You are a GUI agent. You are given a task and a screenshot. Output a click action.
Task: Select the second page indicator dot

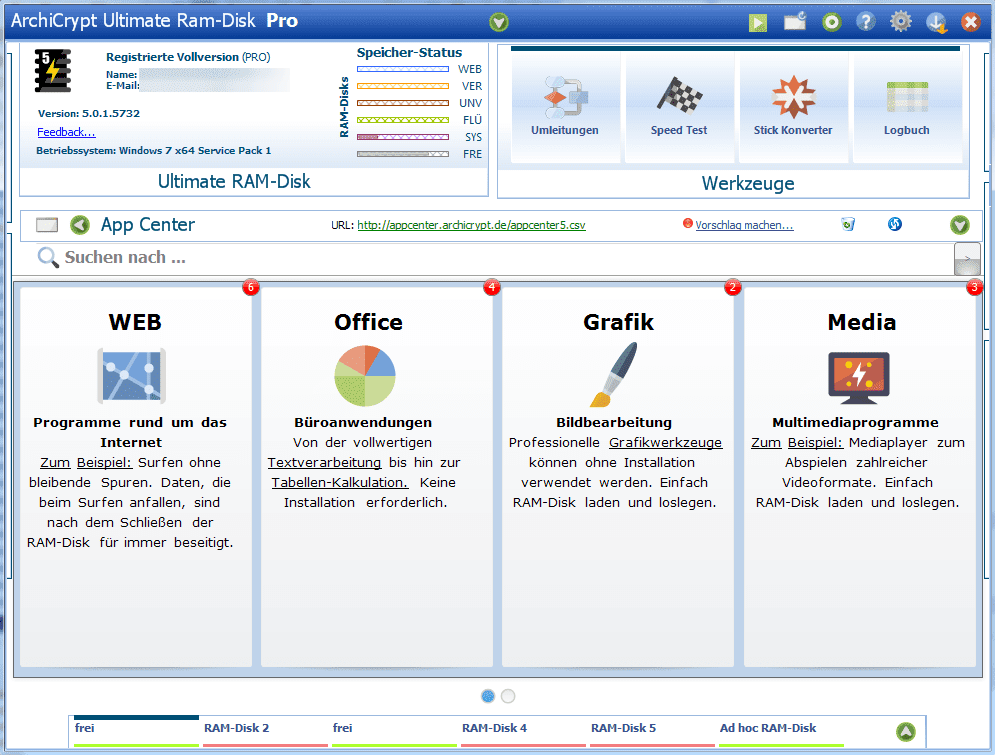coord(508,696)
